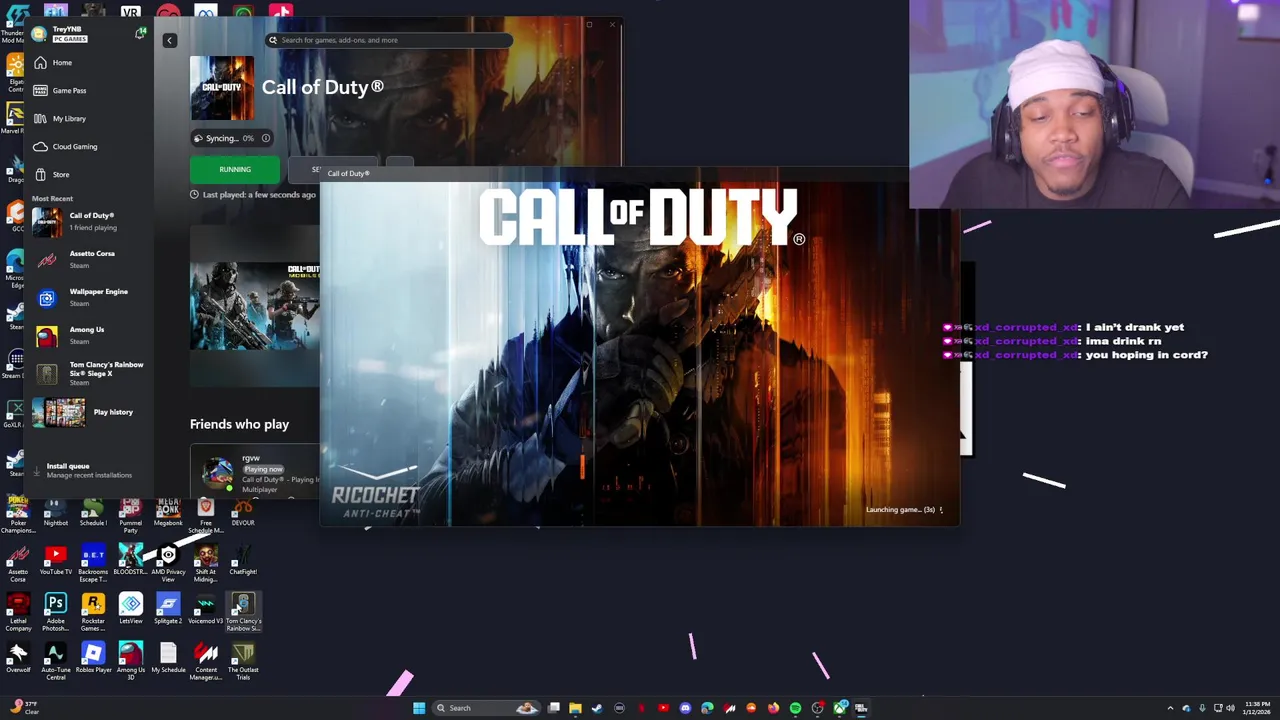Image resolution: width=1280 pixels, height=720 pixels.
Task: Open AMD Privacy View shortcut
Action: point(168,564)
